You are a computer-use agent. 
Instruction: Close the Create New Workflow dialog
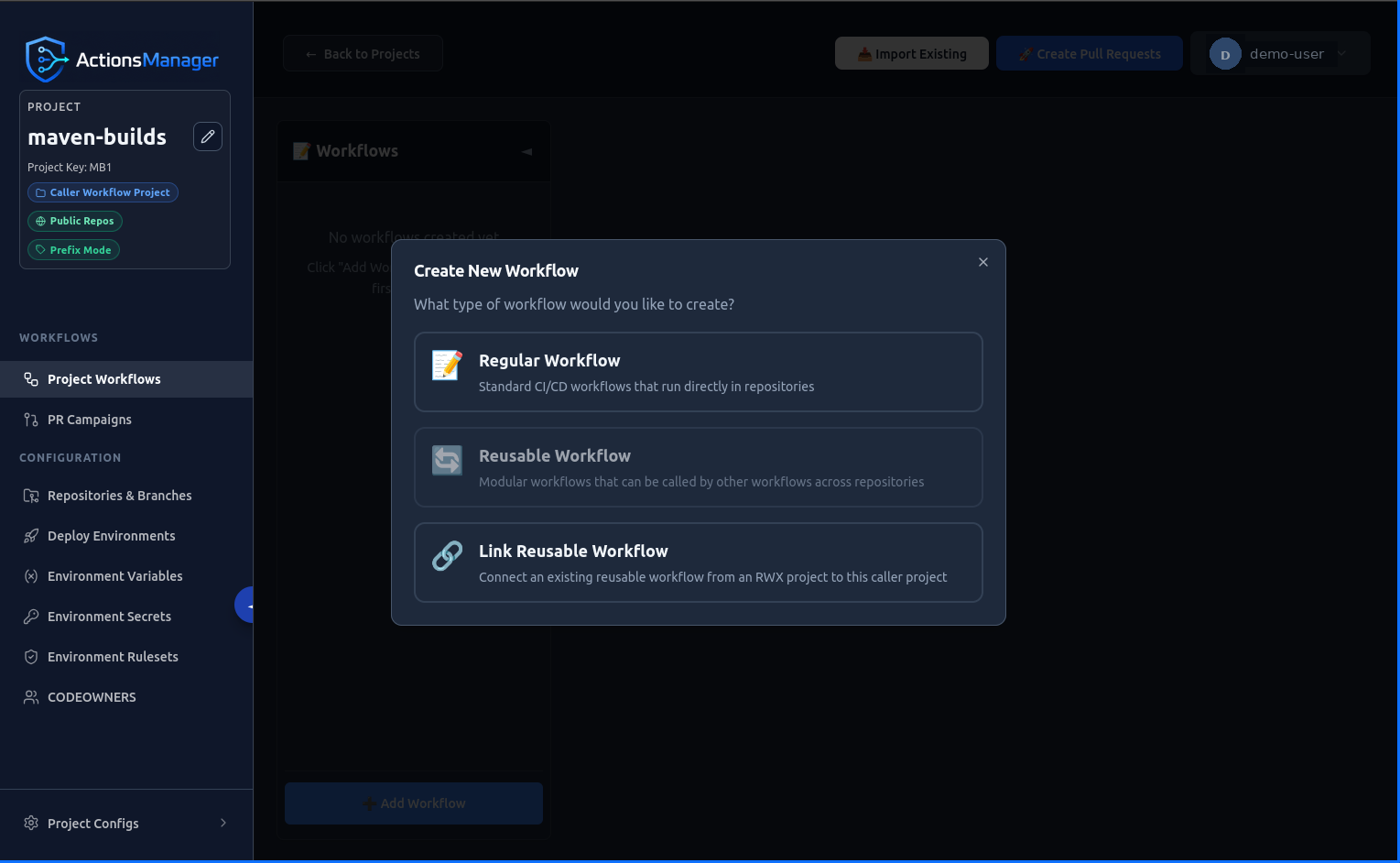click(x=983, y=262)
